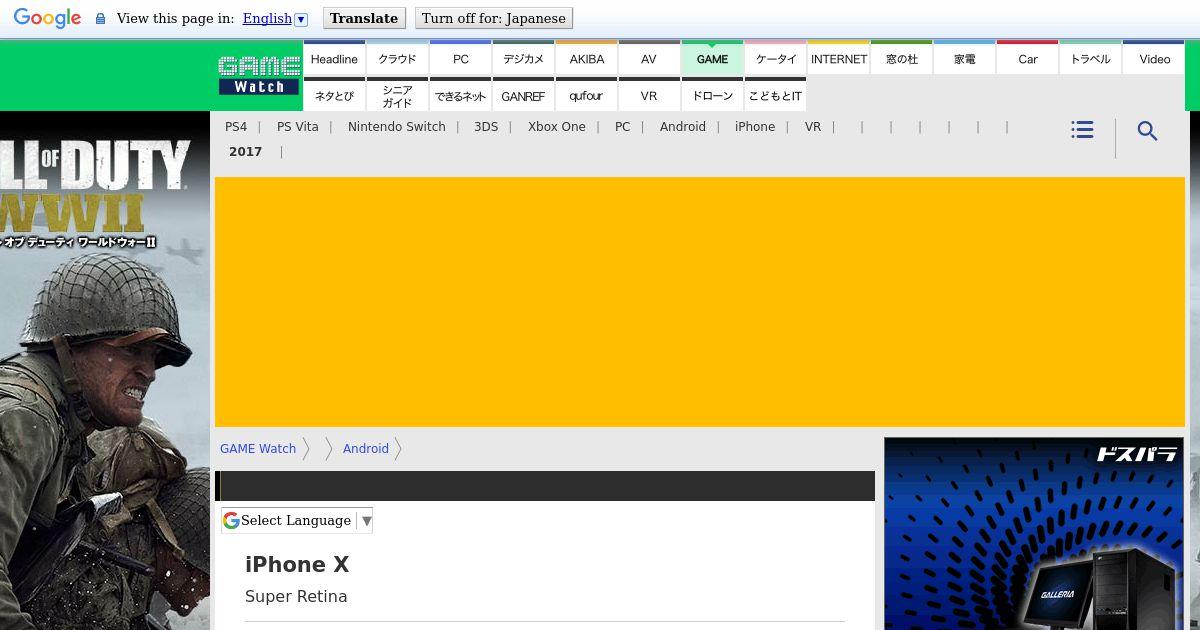This screenshot has height=630, width=1200.
Task: Click Android breadcrumb link
Action: [x=366, y=449]
